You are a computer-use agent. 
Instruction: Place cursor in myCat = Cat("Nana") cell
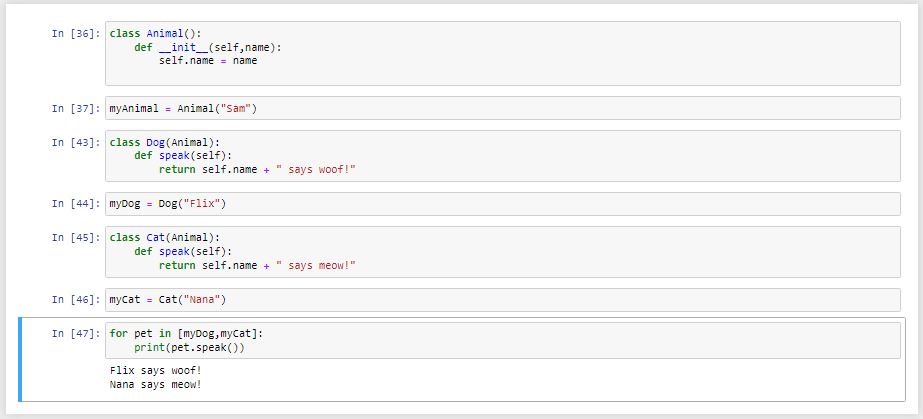500,300
